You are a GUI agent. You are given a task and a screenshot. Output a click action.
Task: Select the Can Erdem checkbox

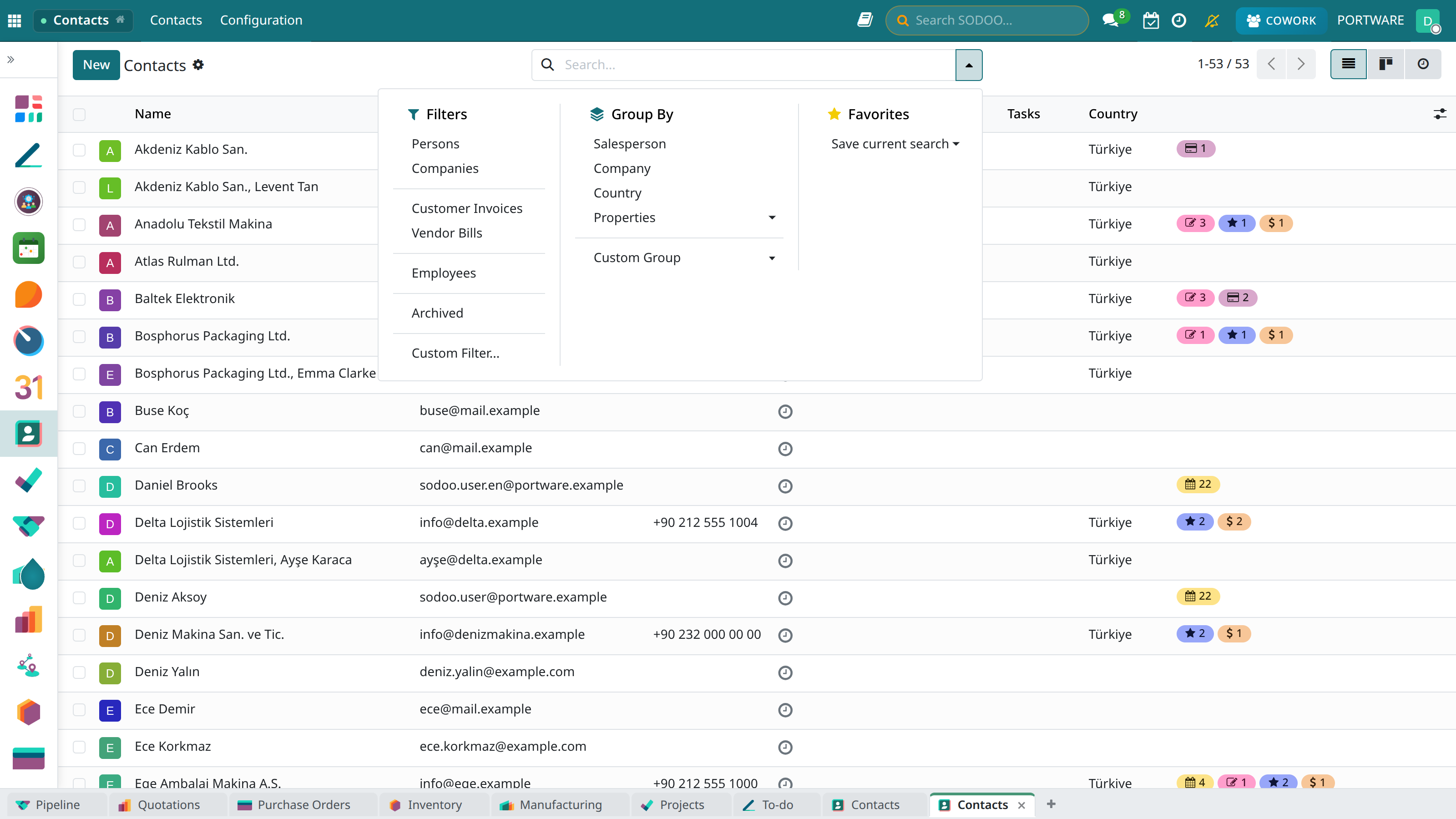[x=79, y=448]
